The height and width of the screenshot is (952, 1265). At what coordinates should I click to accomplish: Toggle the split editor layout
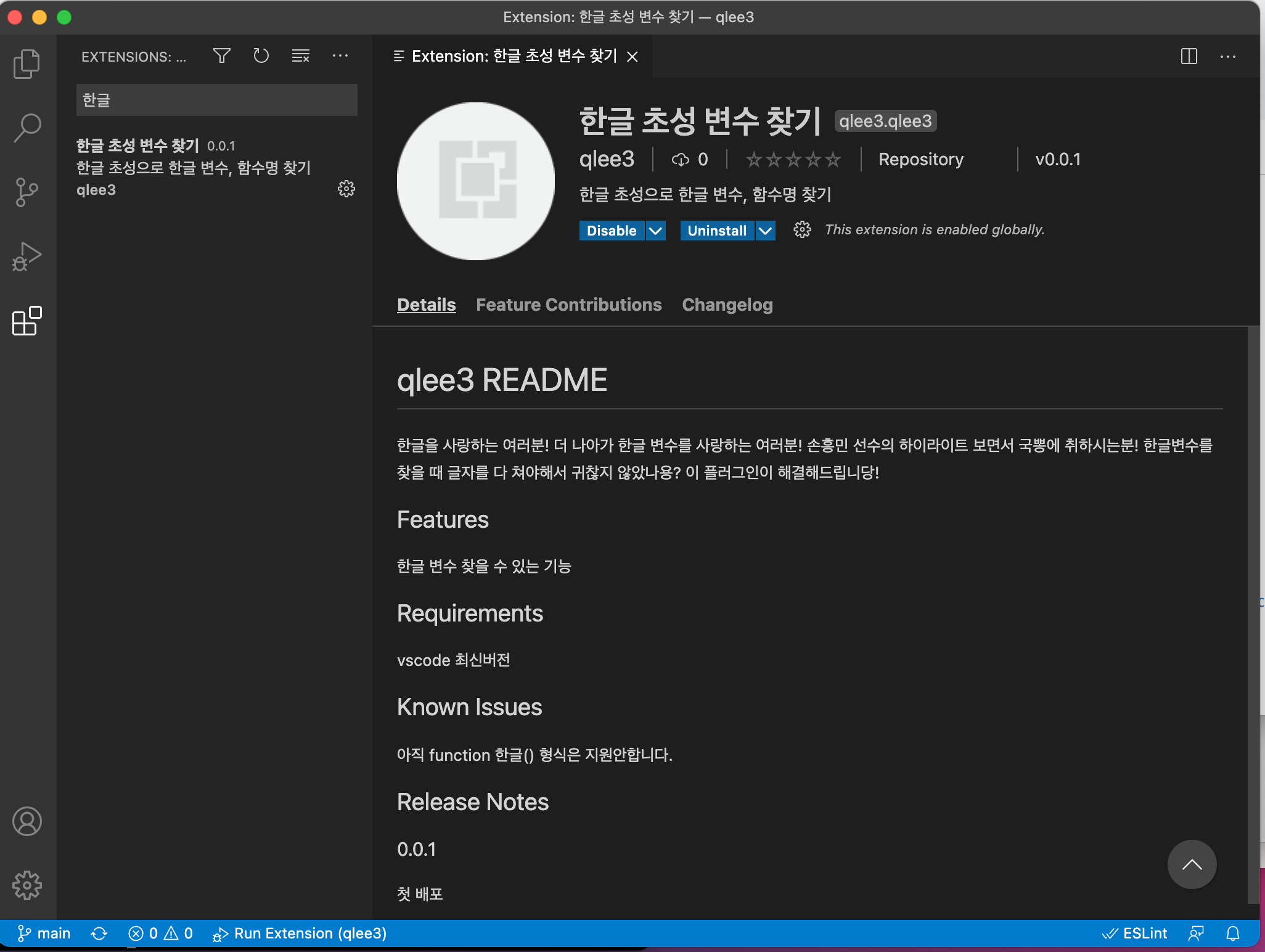click(1189, 57)
